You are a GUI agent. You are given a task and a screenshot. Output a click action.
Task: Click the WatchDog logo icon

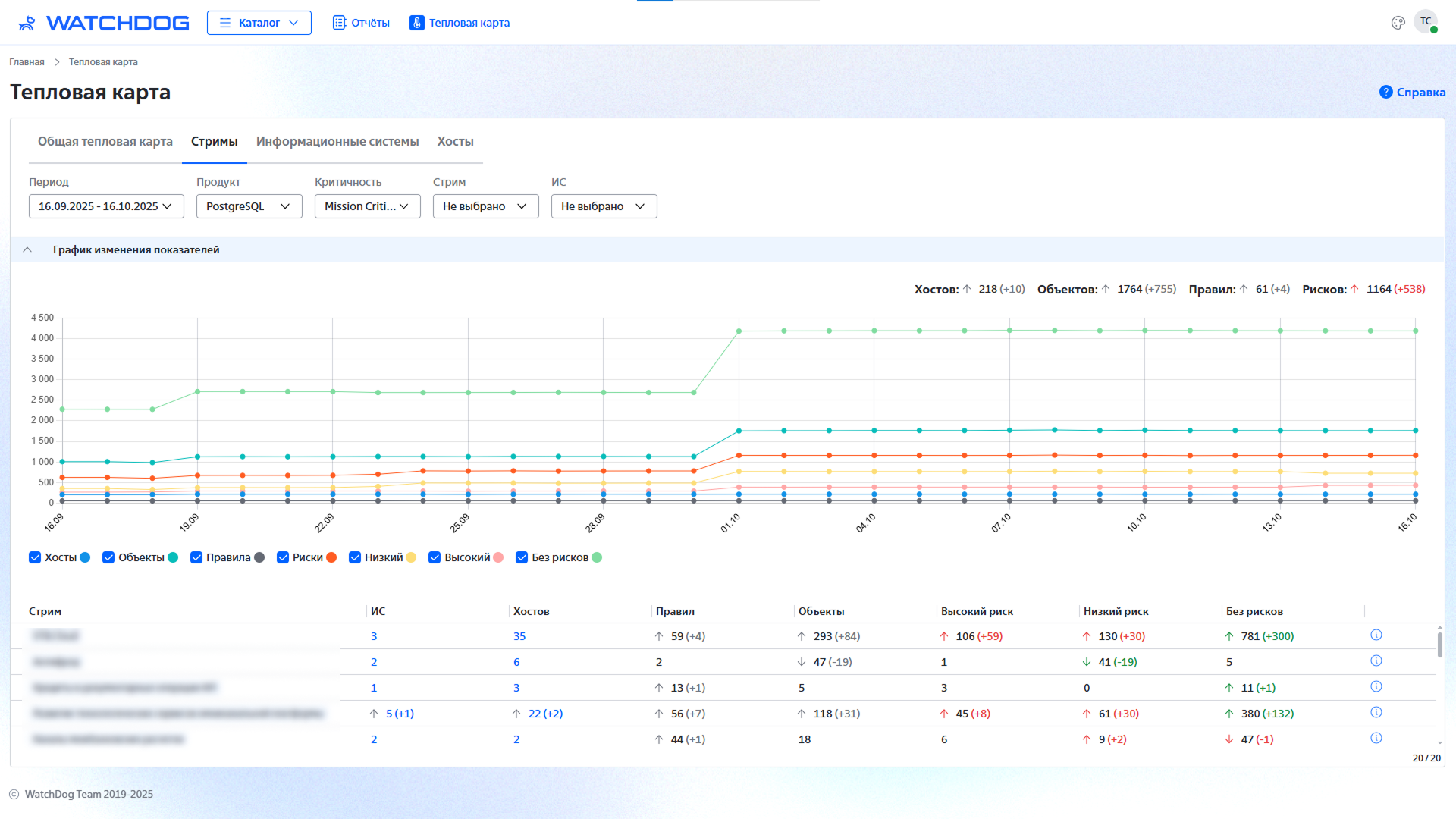tap(27, 23)
